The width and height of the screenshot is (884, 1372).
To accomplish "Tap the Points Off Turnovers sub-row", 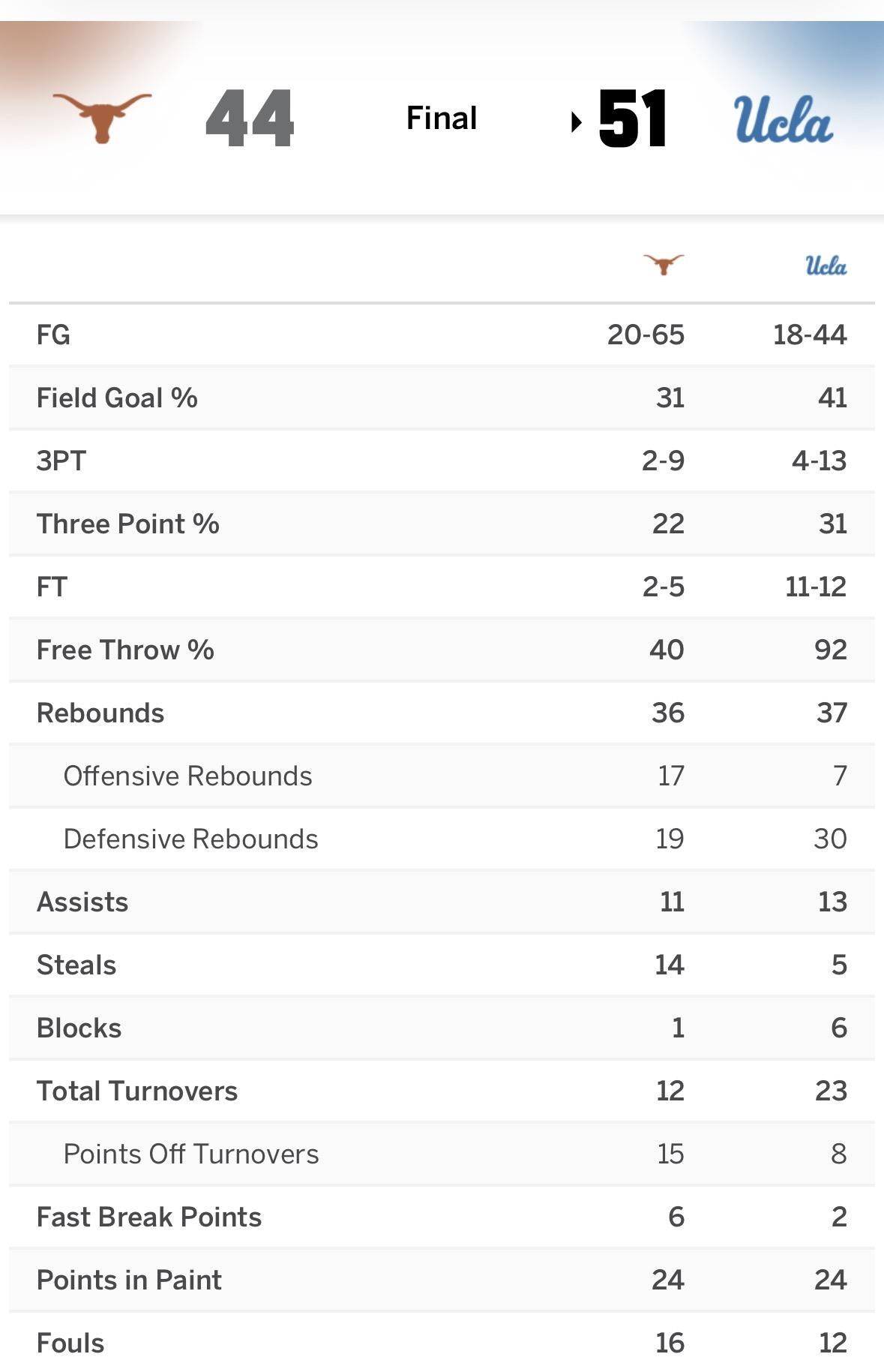I will point(191,1154).
